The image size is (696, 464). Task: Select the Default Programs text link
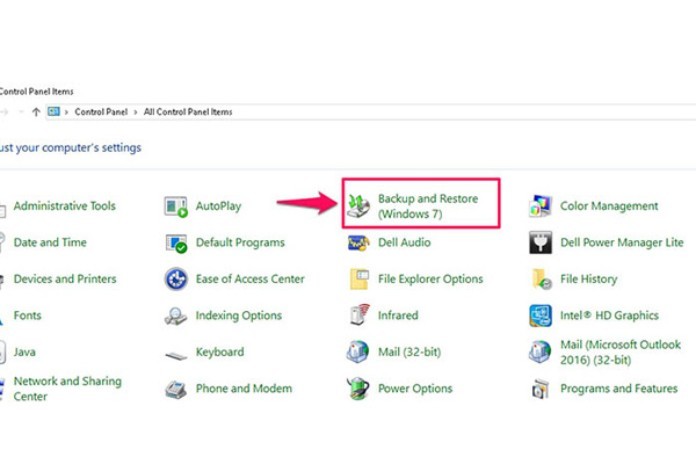coord(240,242)
